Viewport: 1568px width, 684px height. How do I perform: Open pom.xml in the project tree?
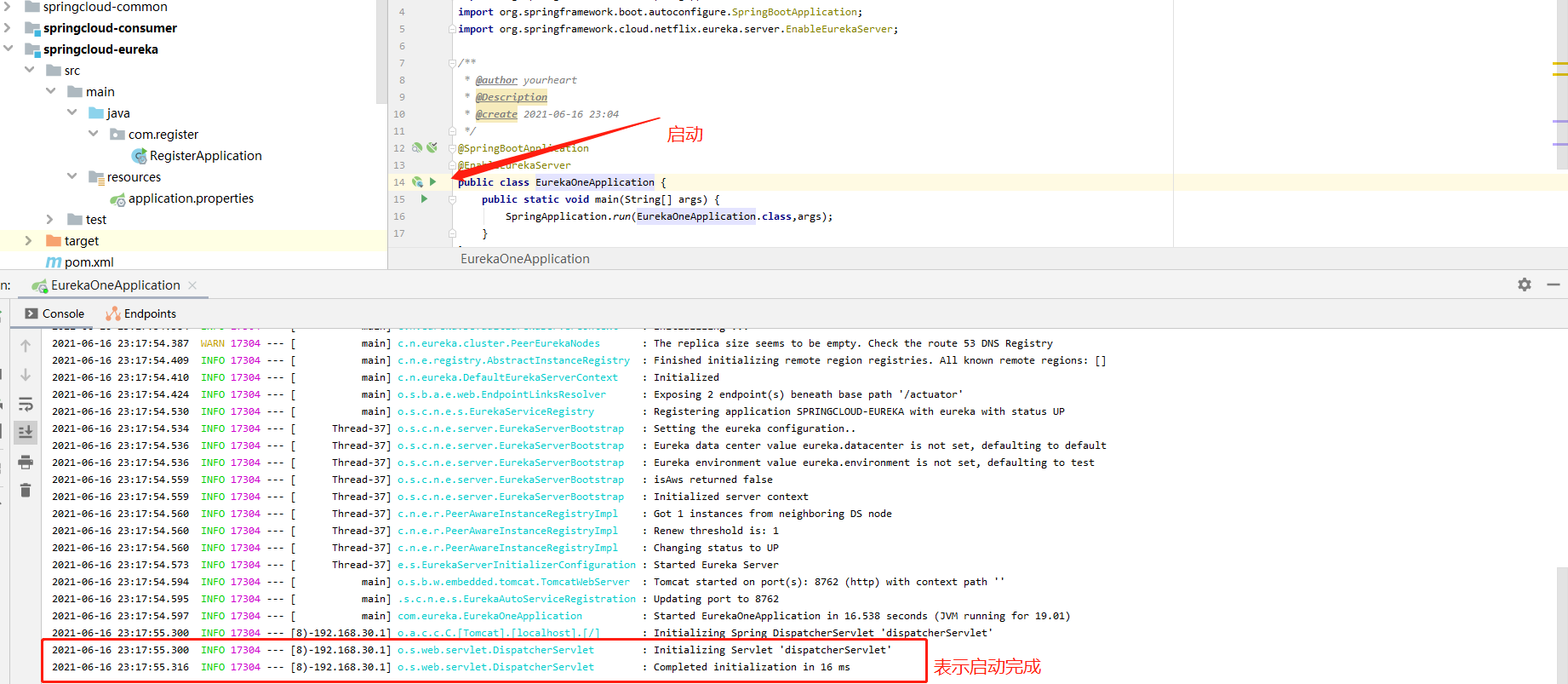[x=89, y=262]
